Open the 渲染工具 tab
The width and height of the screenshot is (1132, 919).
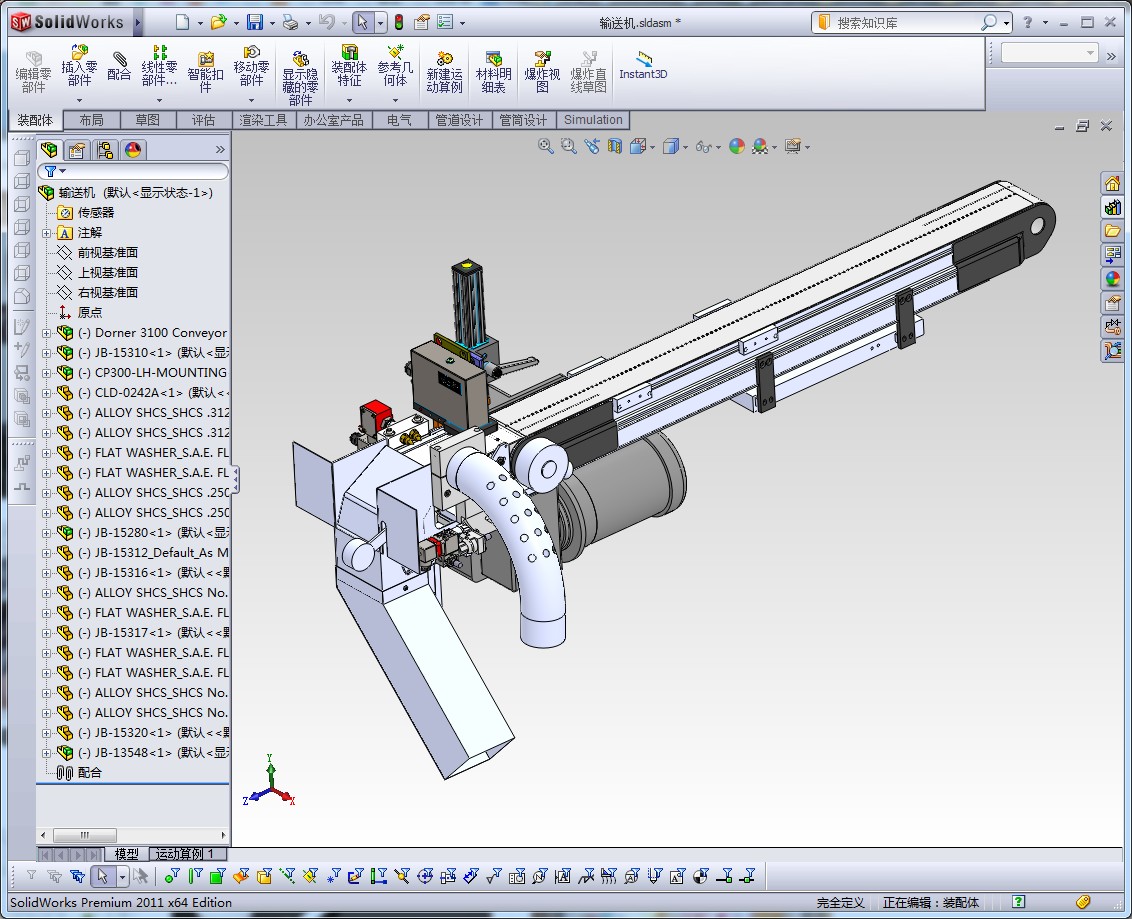[264, 120]
